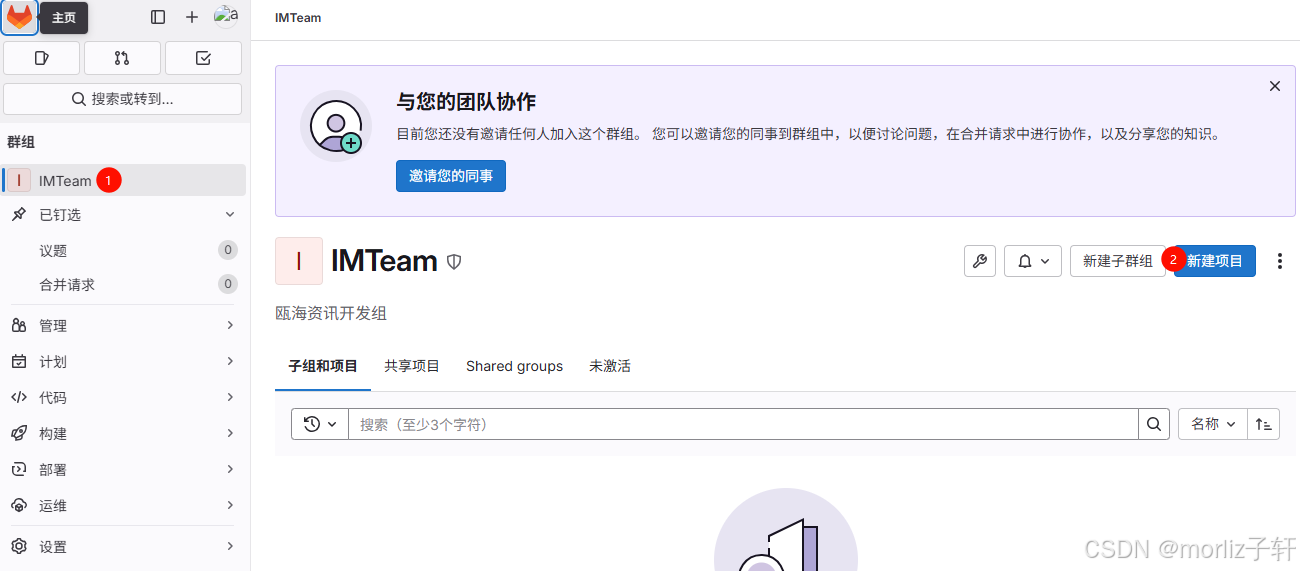Click the 新建项目 button
Screen dimensions: 1300x571
pos(1215,261)
